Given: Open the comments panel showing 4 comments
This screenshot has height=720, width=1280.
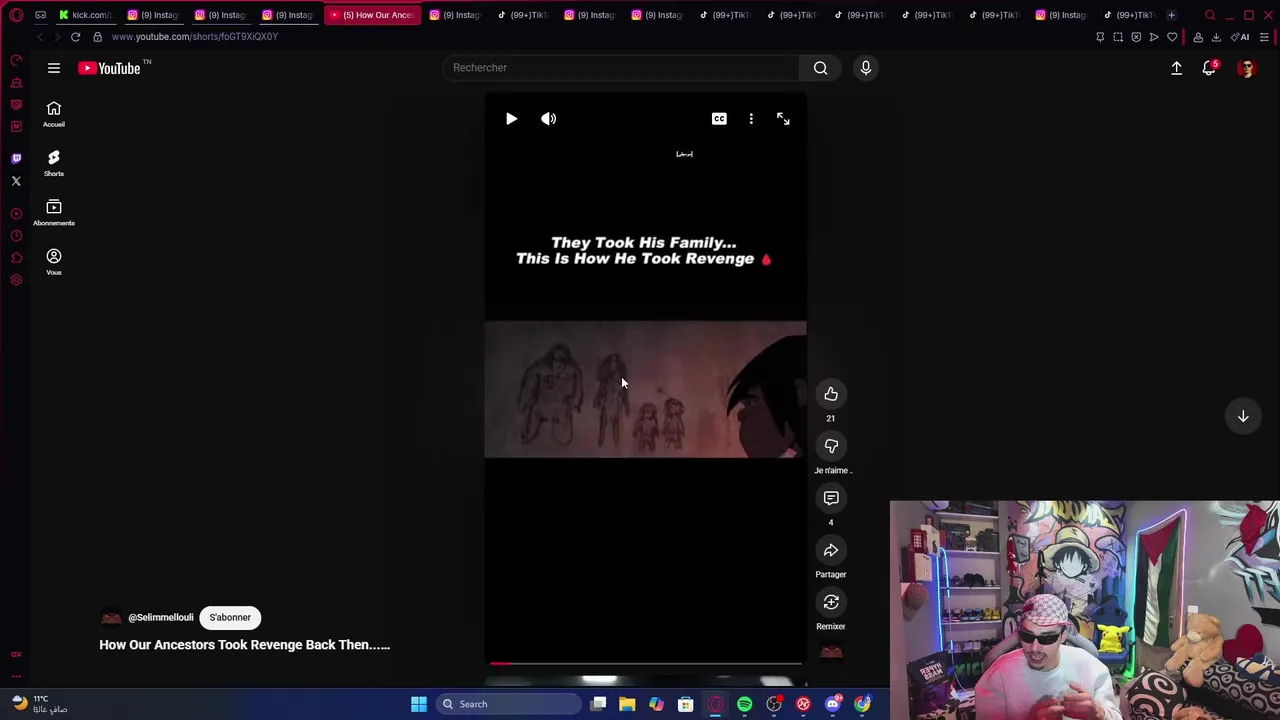Looking at the screenshot, I should point(831,498).
